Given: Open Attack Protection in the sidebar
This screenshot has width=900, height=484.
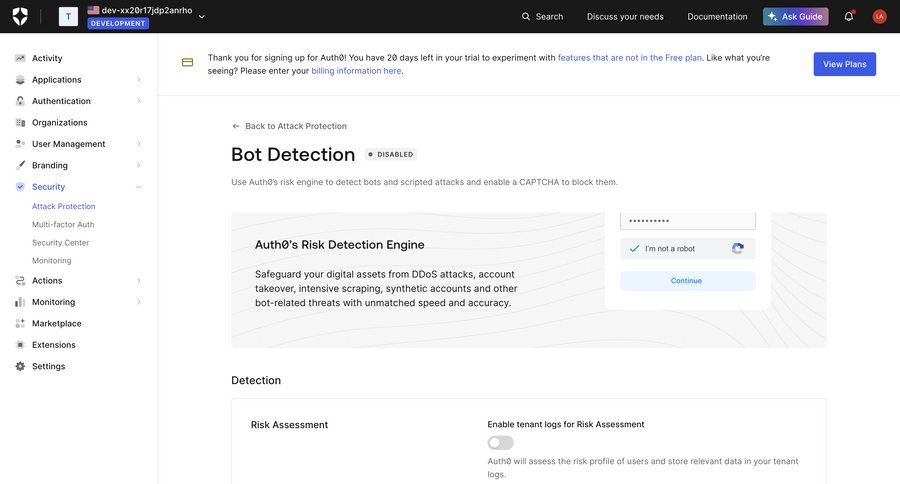Looking at the screenshot, I should pyautogui.click(x=64, y=206).
